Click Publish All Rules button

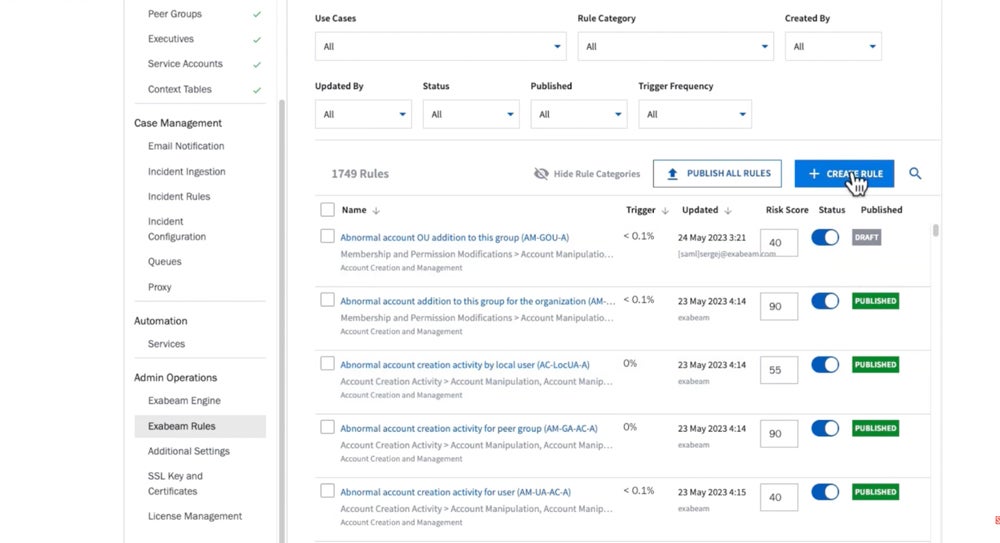pos(717,174)
